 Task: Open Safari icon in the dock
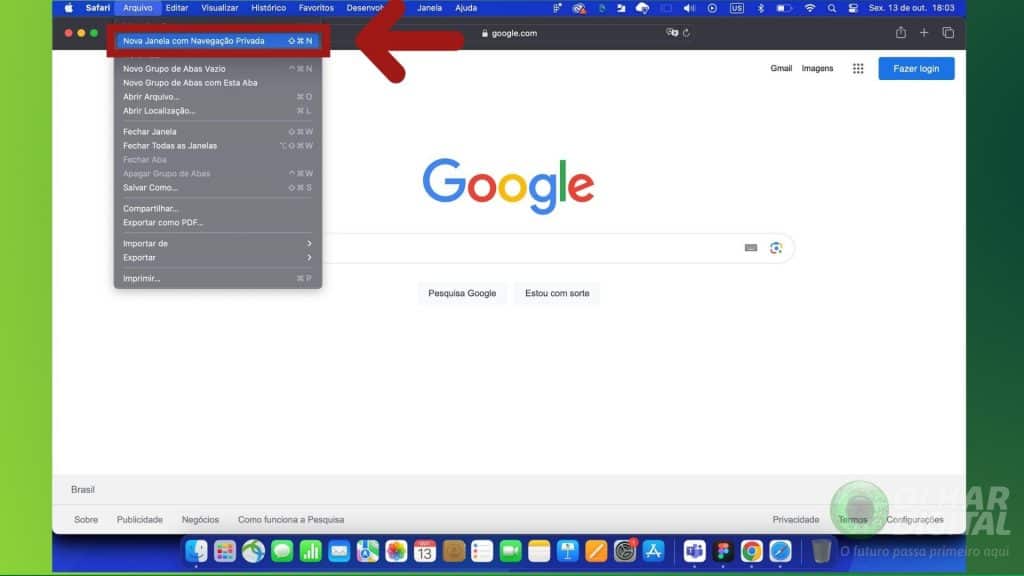click(780, 551)
